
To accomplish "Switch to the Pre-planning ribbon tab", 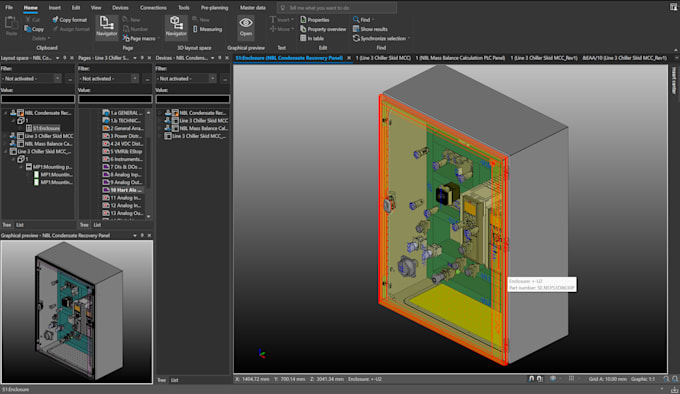I will (214, 7).
